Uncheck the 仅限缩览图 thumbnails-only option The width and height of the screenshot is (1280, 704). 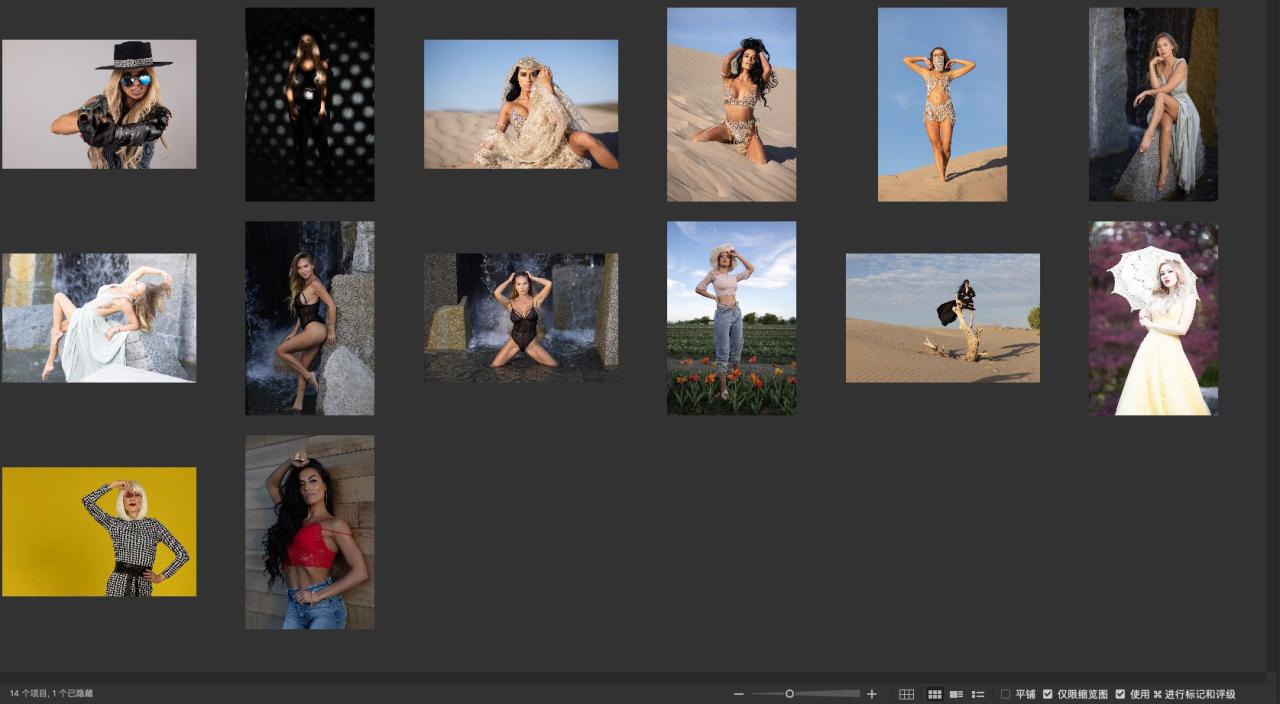(x=1048, y=694)
